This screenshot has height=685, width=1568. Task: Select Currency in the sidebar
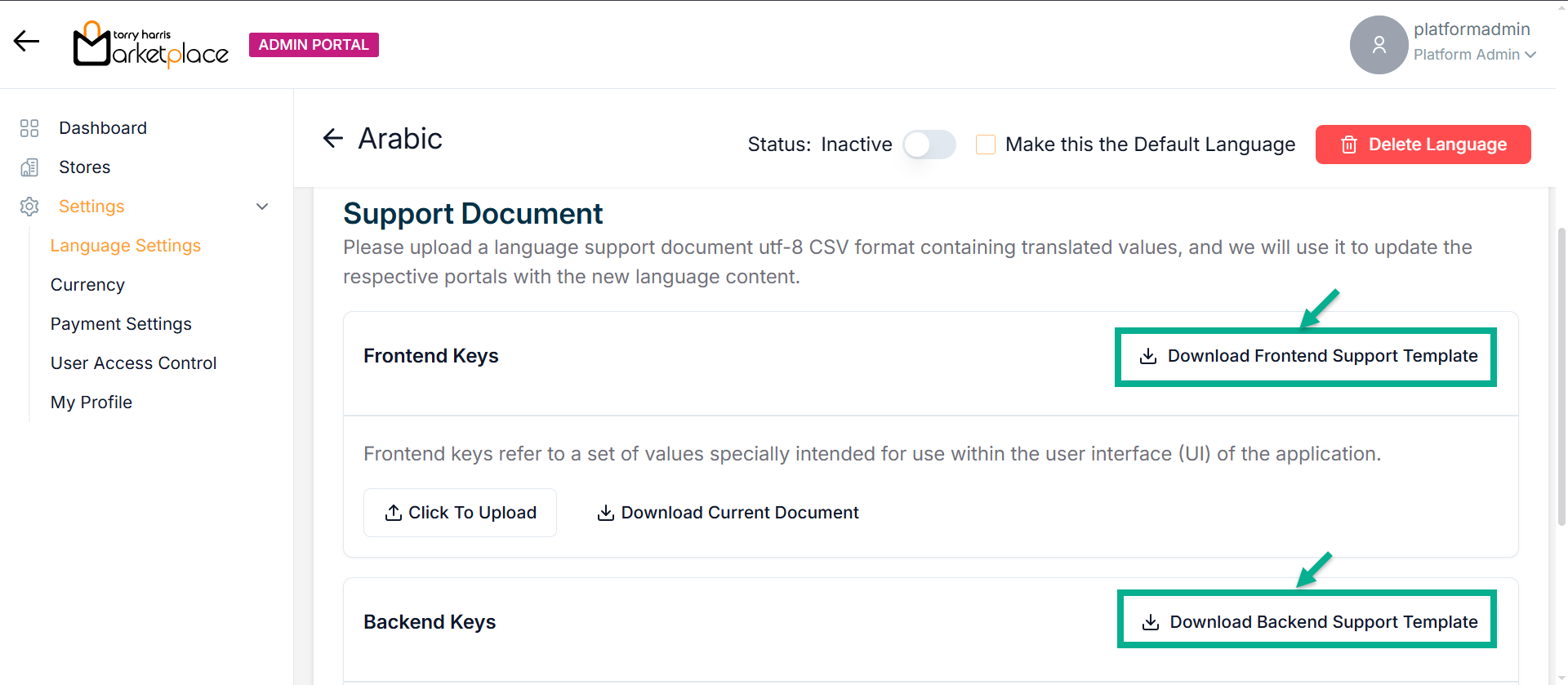point(87,285)
